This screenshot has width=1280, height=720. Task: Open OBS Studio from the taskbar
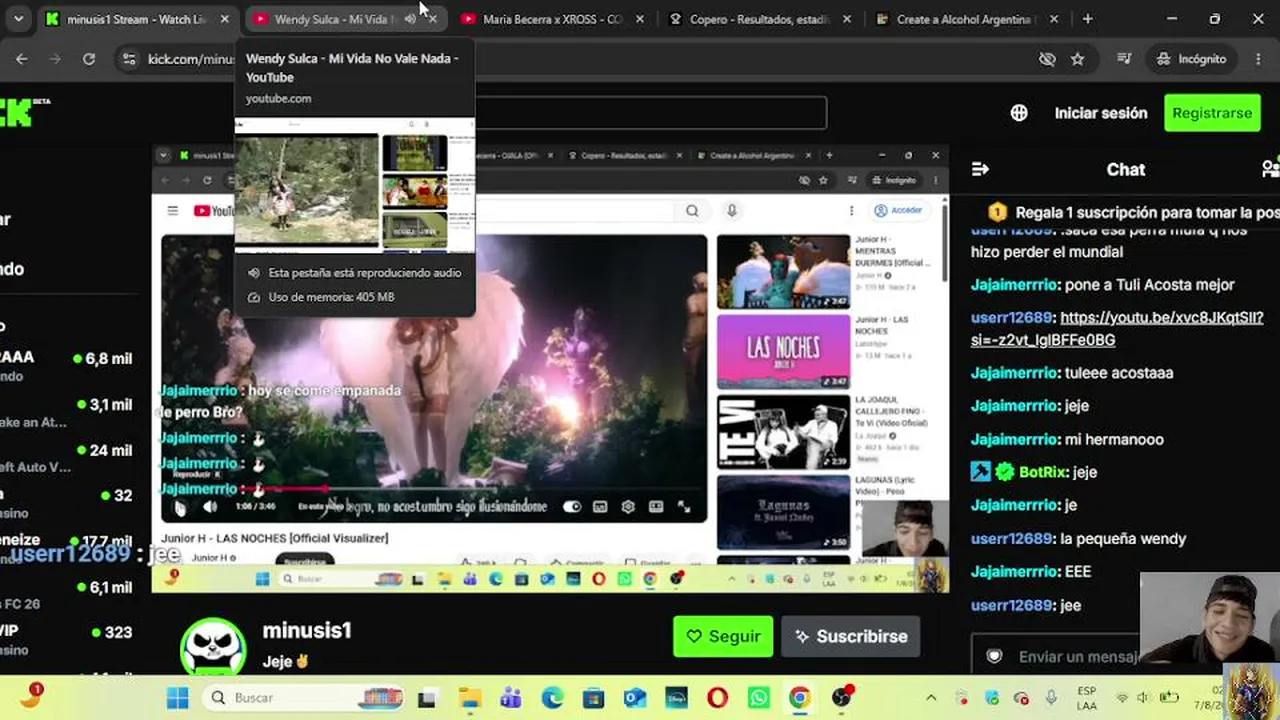pyautogui.click(x=843, y=697)
